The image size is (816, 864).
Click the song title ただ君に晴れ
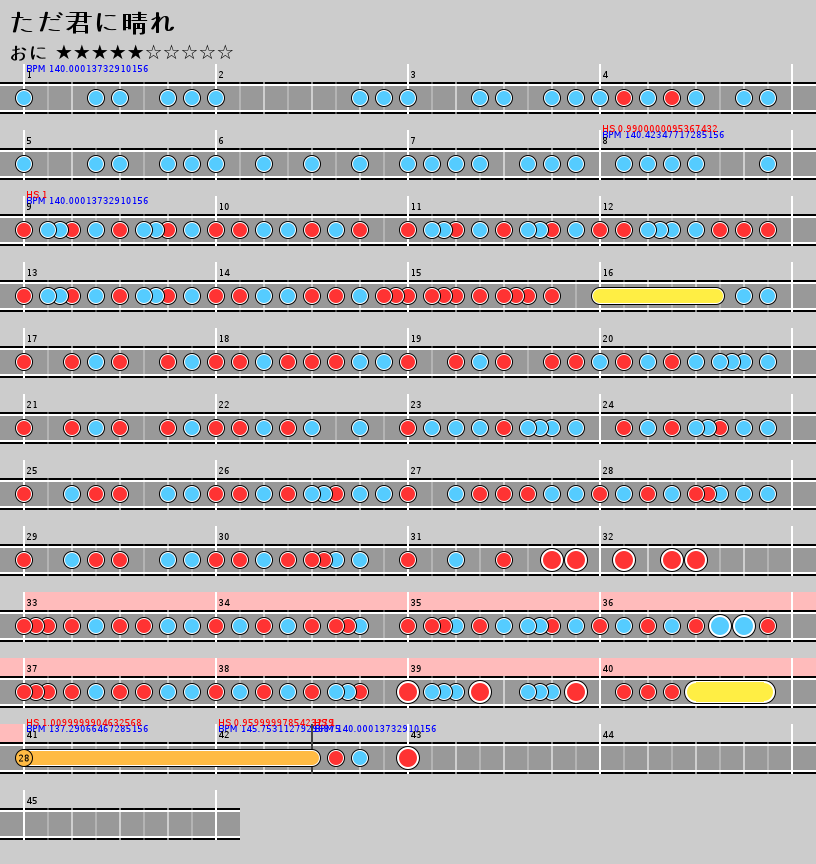92,22
